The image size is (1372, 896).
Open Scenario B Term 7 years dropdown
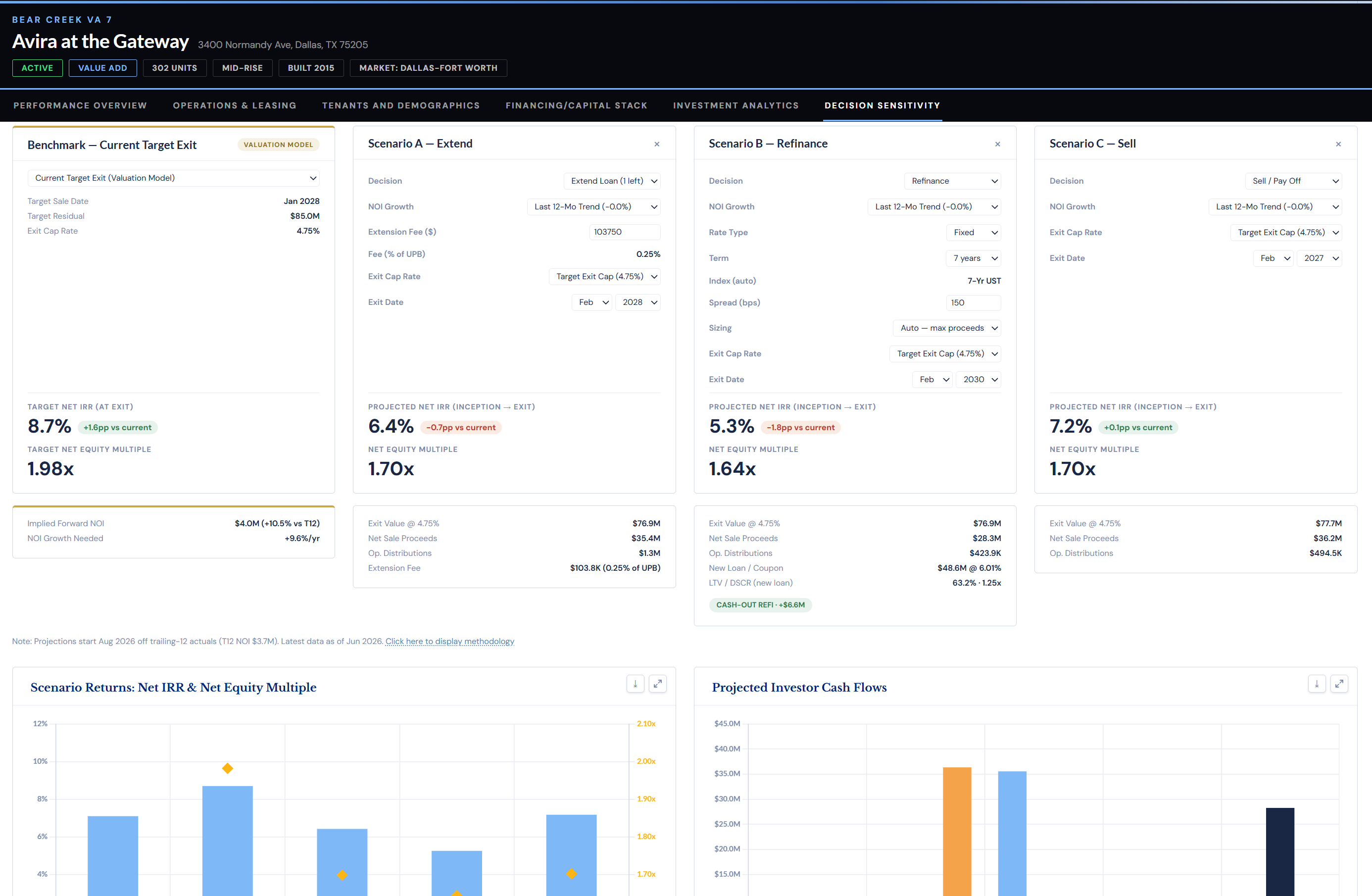pos(973,258)
